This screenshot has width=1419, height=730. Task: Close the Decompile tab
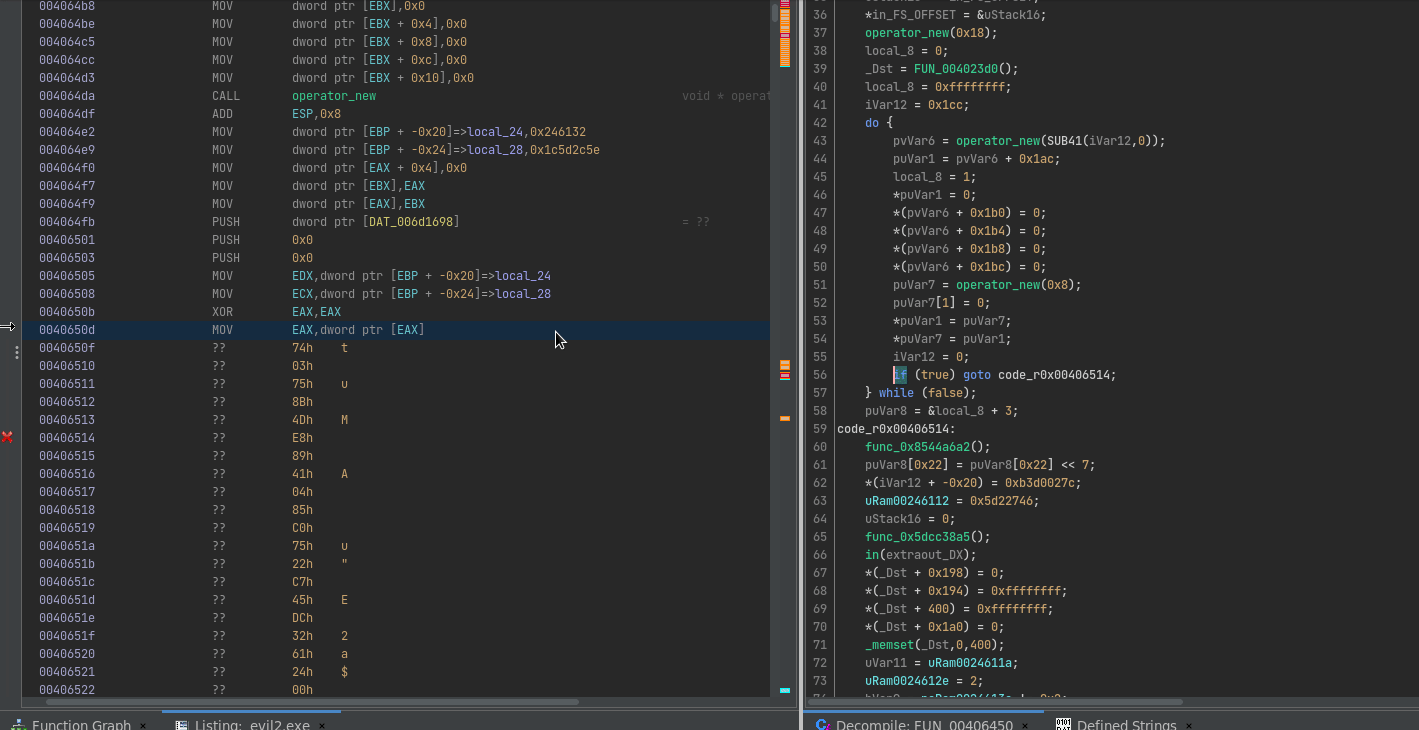pyautogui.click(x=1026, y=725)
